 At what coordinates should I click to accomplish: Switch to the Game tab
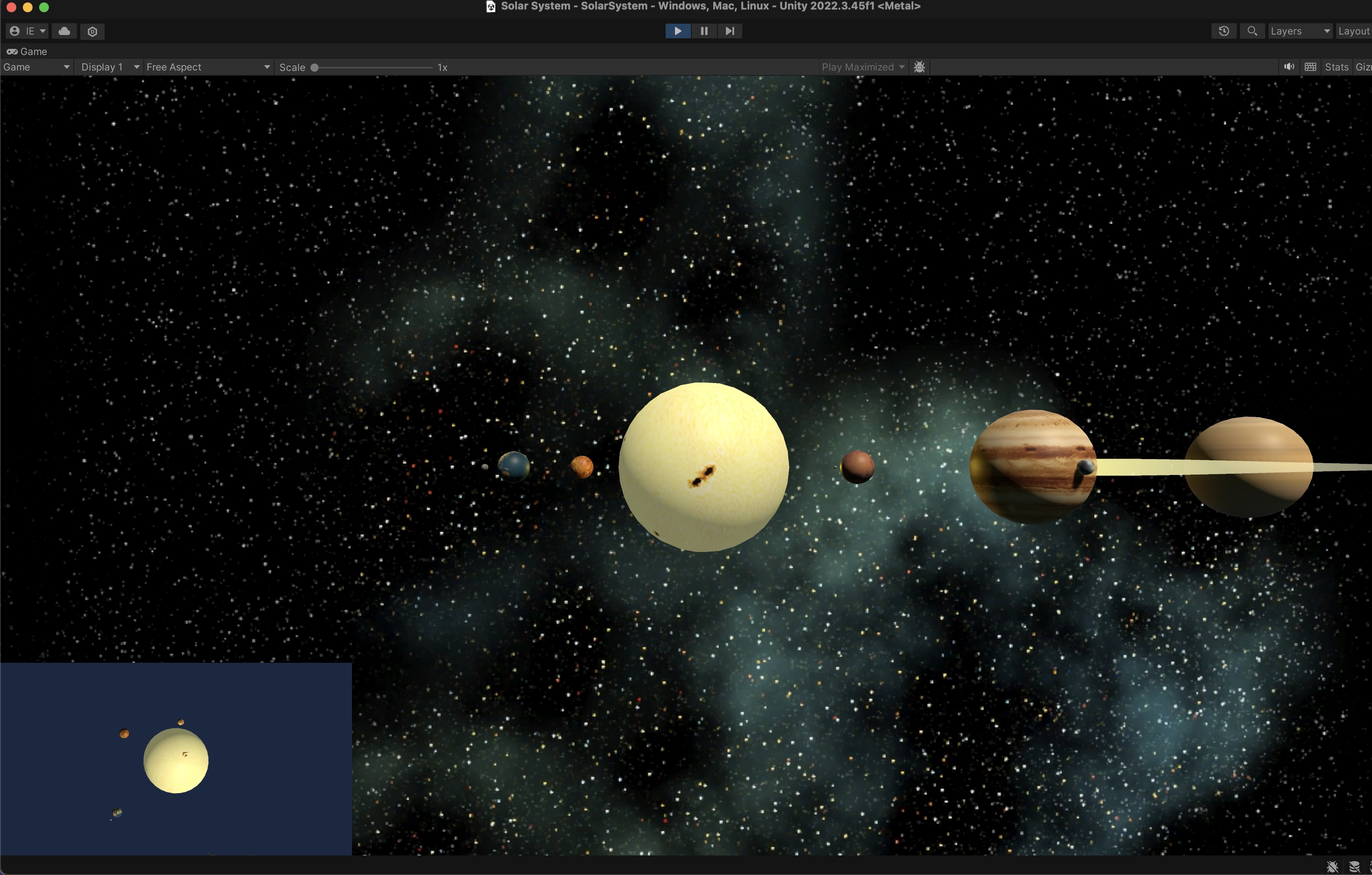pyautogui.click(x=27, y=51)
